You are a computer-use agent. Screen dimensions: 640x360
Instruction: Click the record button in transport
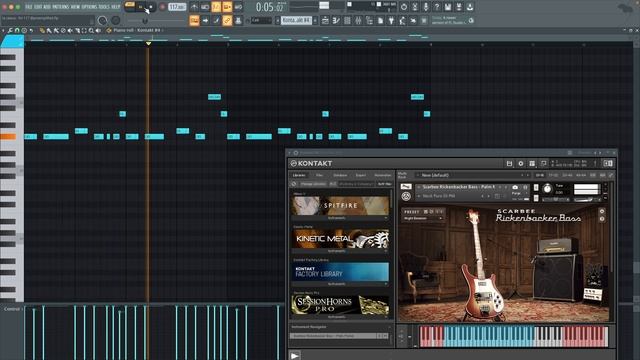[162, 7]
